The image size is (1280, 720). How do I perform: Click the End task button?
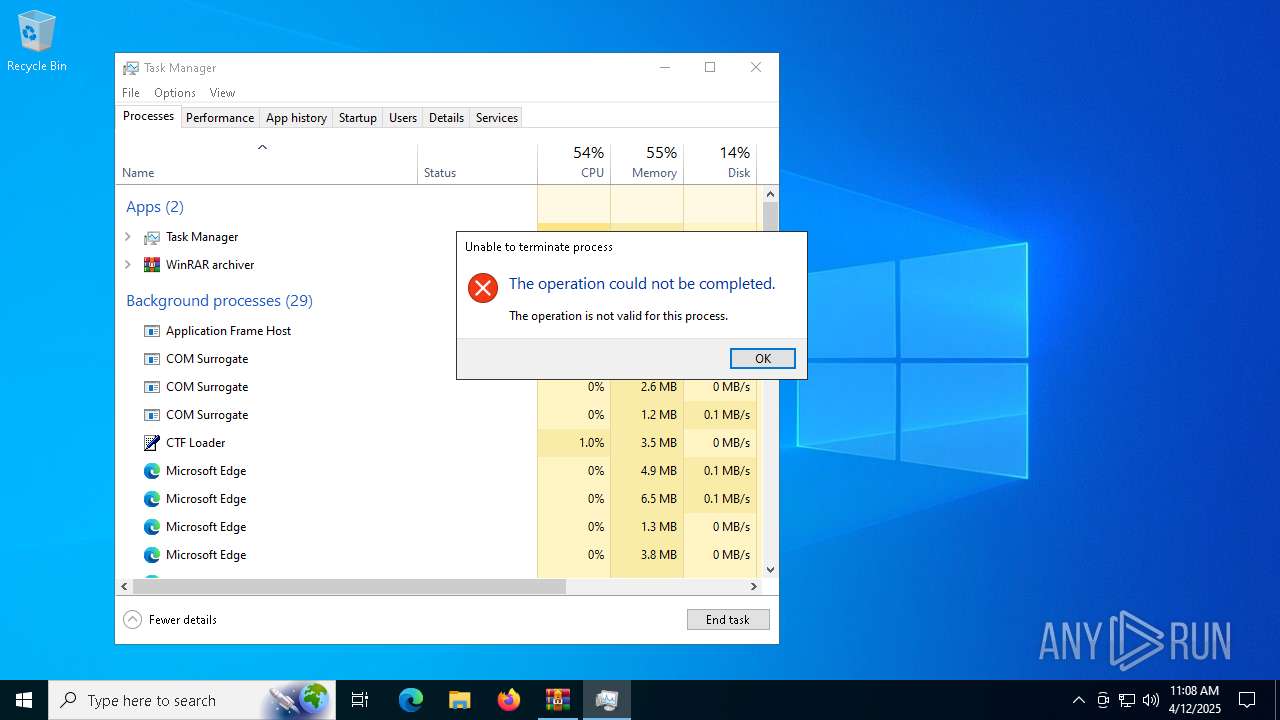tap(728, 620)
